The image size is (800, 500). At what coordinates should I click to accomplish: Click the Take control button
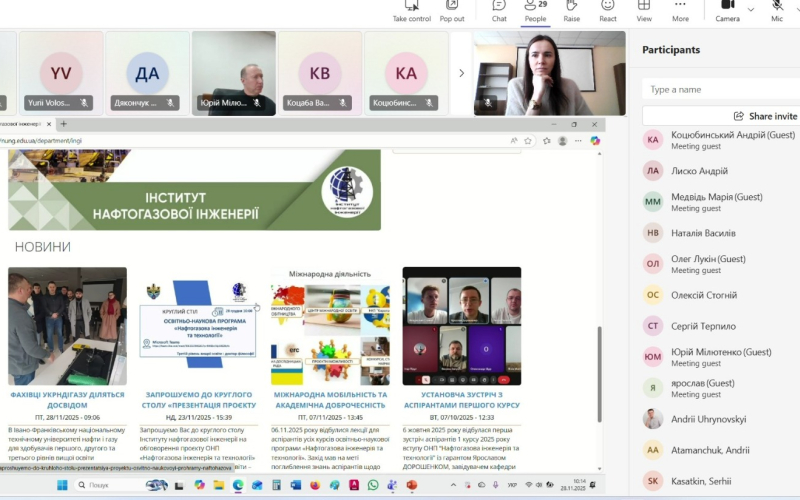click(x=412, y=10)
